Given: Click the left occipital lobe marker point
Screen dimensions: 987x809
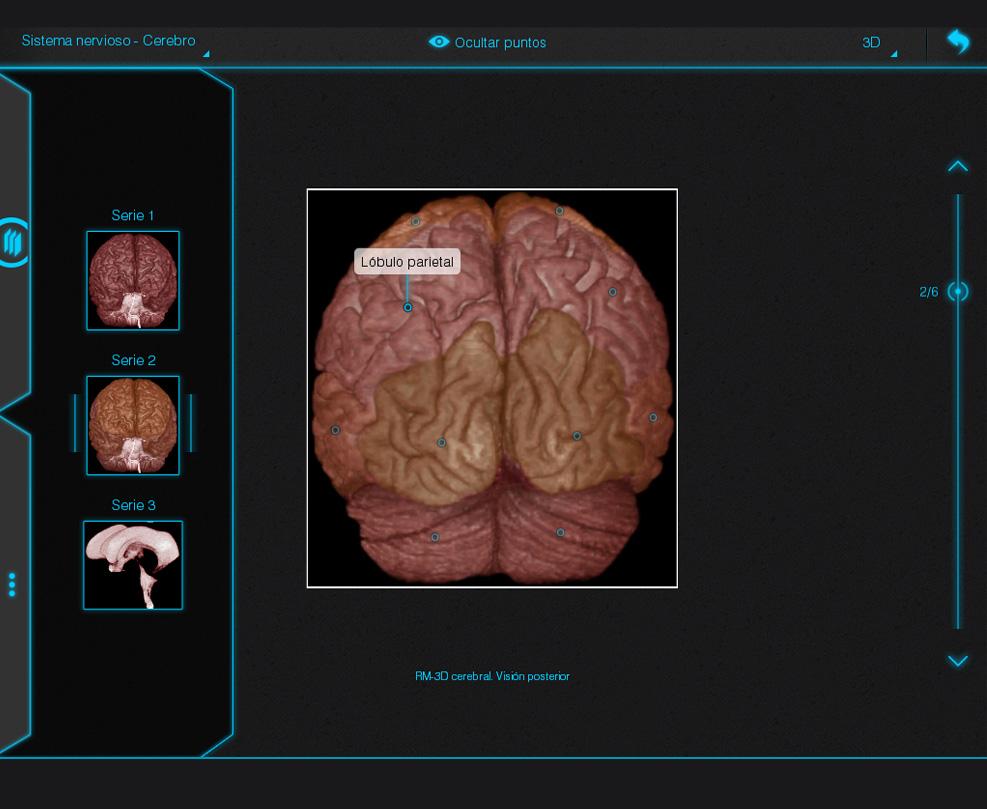Looking at the screenshot, I should point(441,442).
